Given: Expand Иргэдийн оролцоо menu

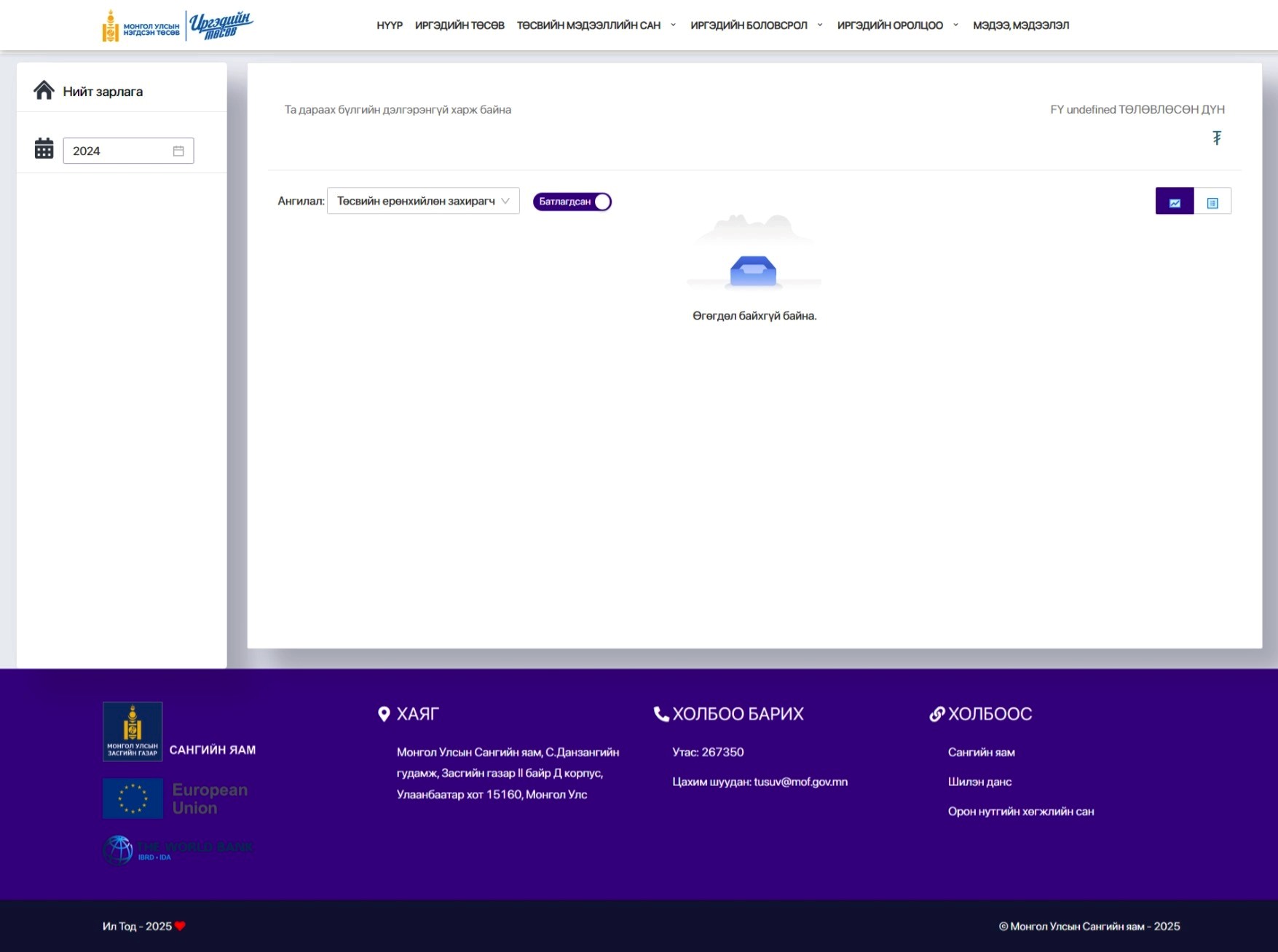Looking at the screenshot, I should point(897,25).
